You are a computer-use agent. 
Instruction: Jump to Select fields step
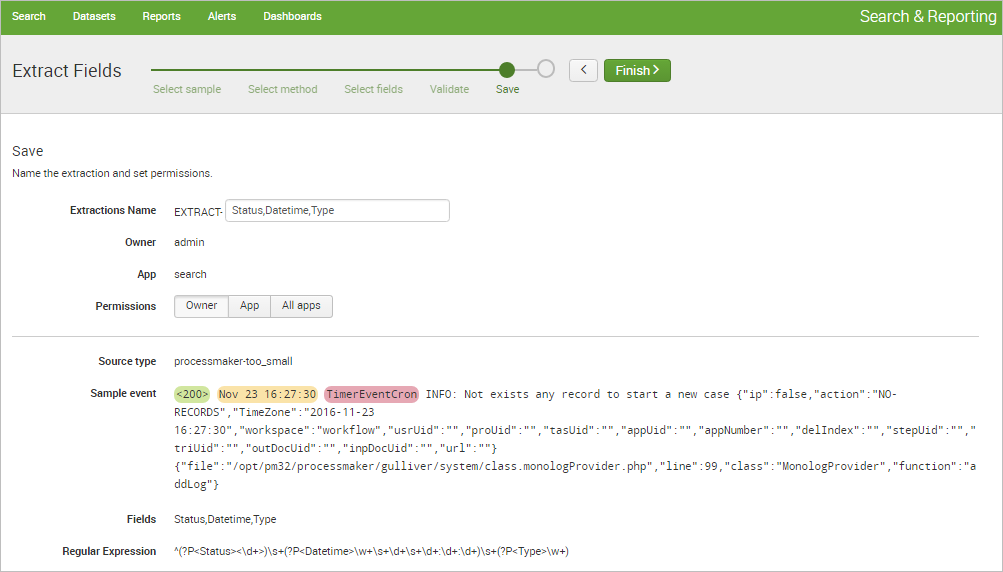tap(373, 89)
